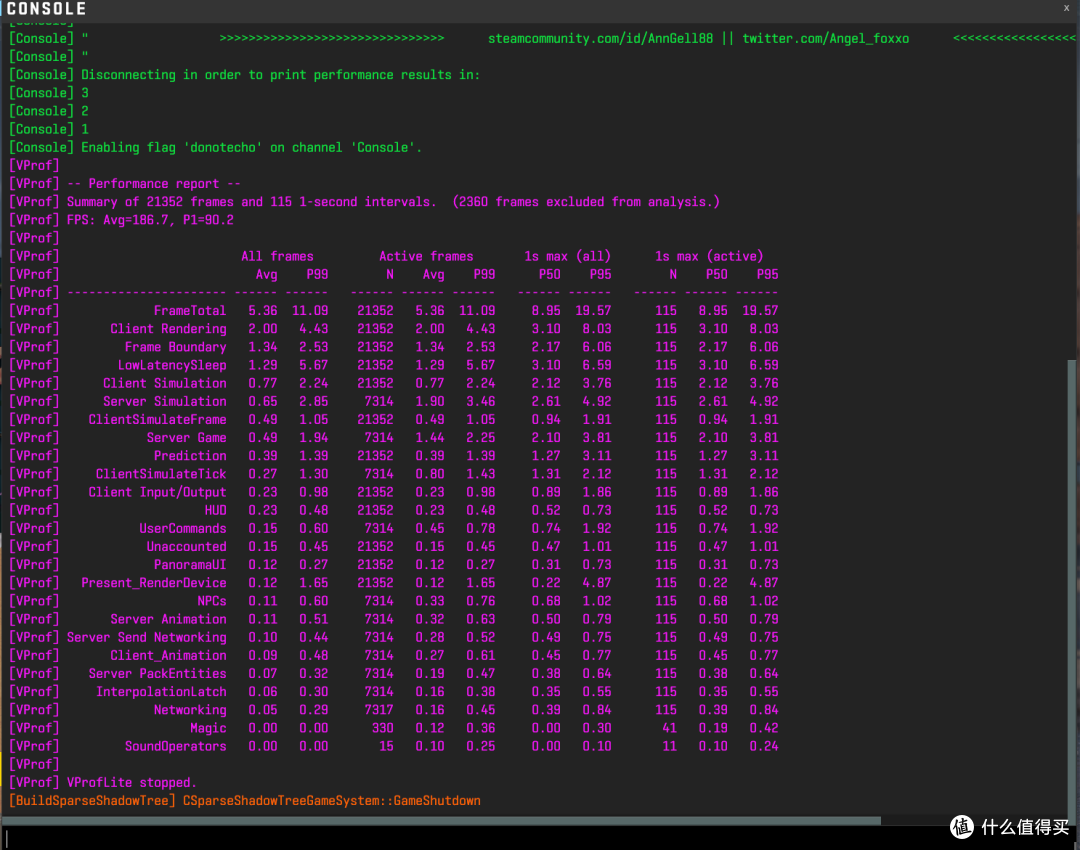Select the FrameTotal row label

pyautogui.click(x=189, y=311)
